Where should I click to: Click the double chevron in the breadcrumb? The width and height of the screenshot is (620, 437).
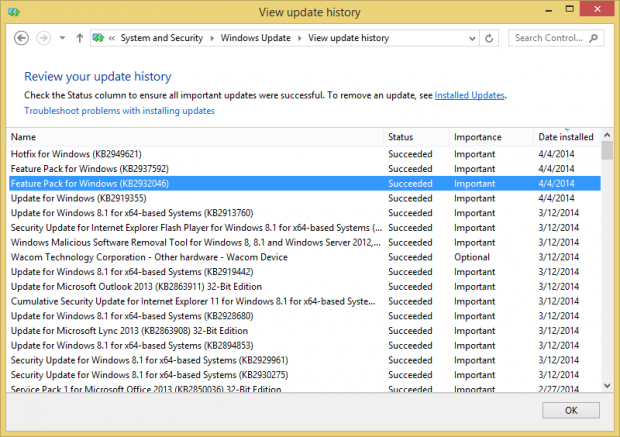[112, 38]
